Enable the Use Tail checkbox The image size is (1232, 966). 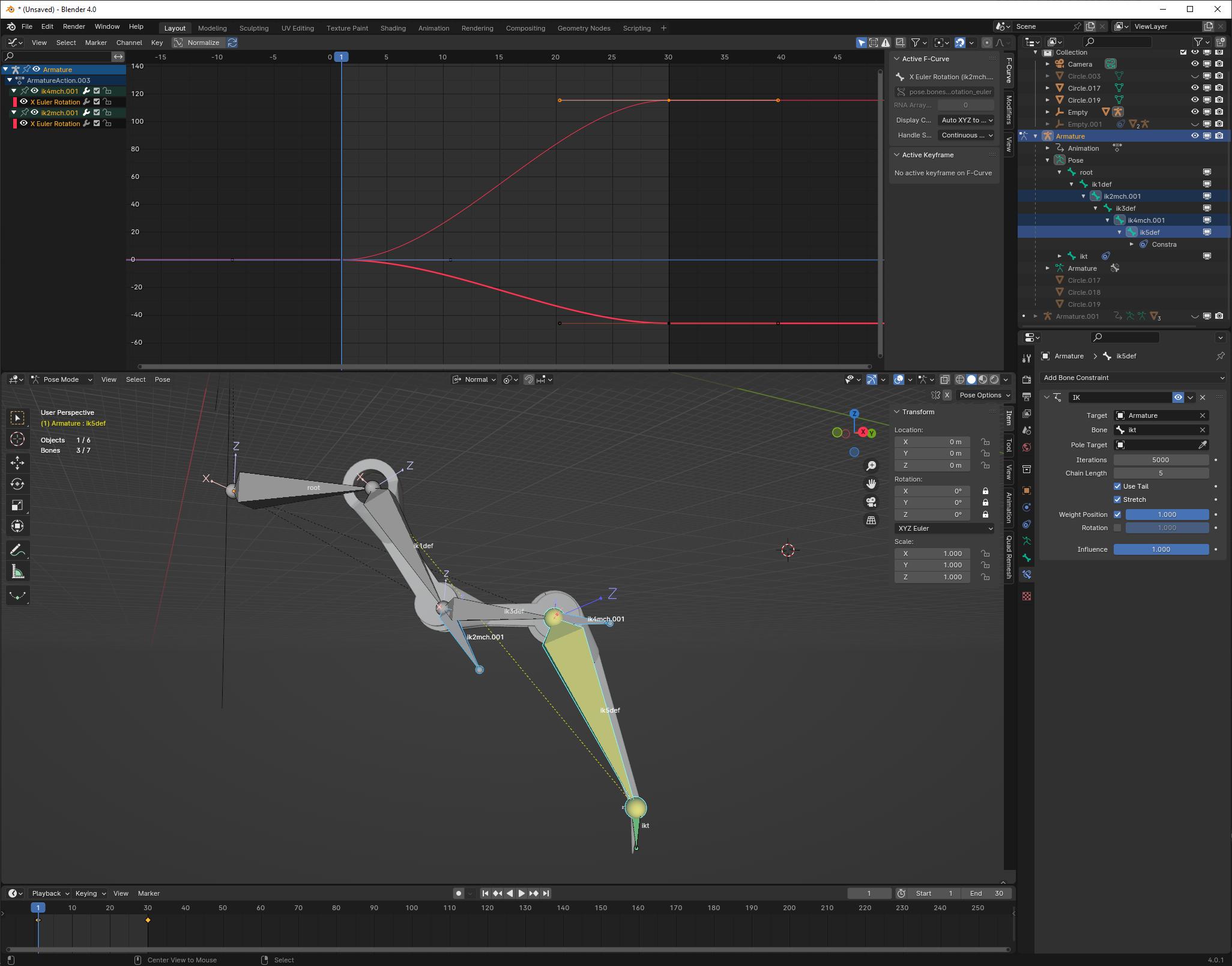pyautogui.click(x=1117, y=486)
